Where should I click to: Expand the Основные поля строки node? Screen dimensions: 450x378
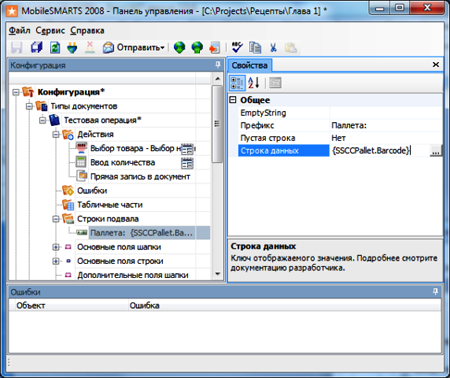coord(56,261)
